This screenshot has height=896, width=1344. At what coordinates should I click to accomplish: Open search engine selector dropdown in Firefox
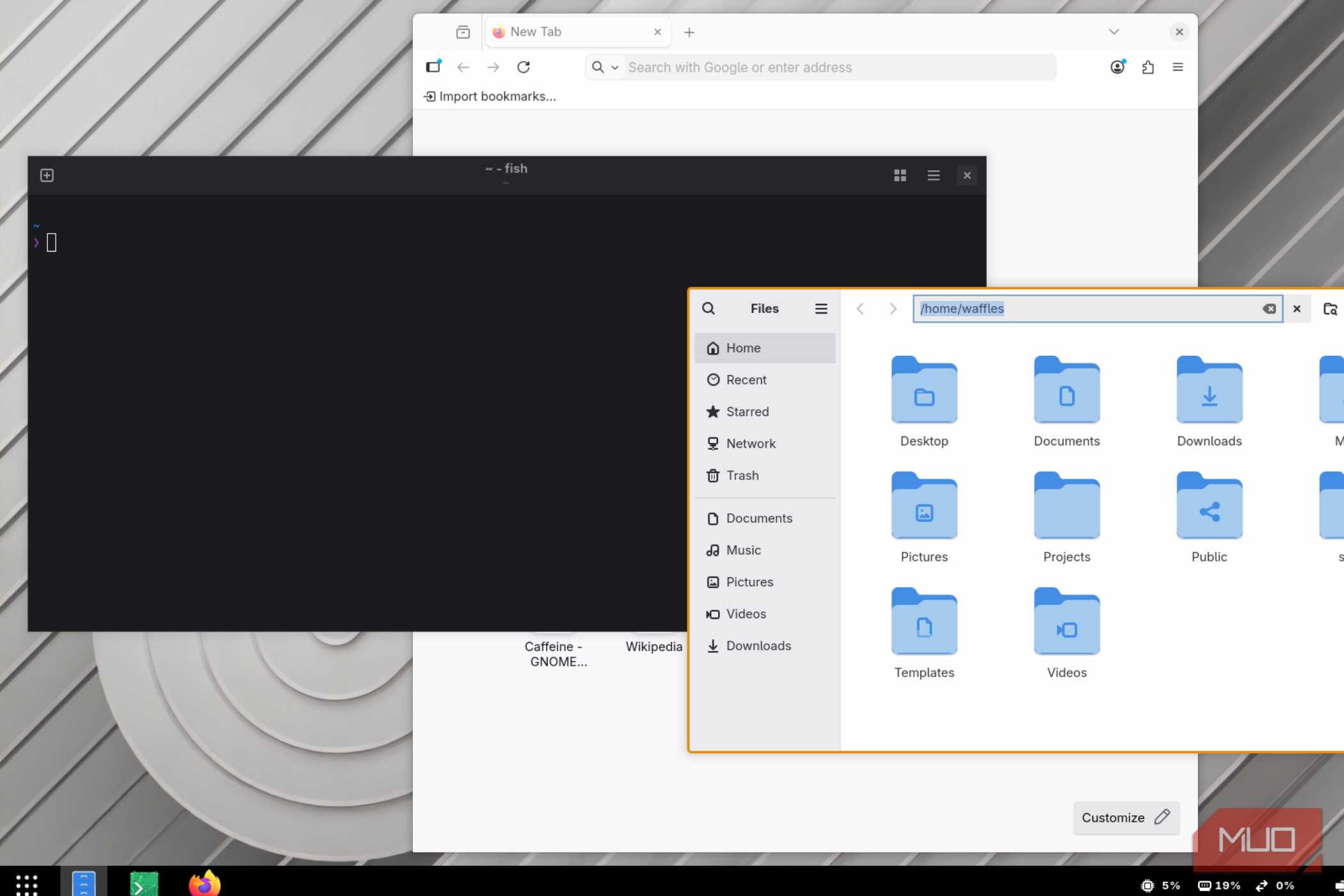tap(605, 67)
